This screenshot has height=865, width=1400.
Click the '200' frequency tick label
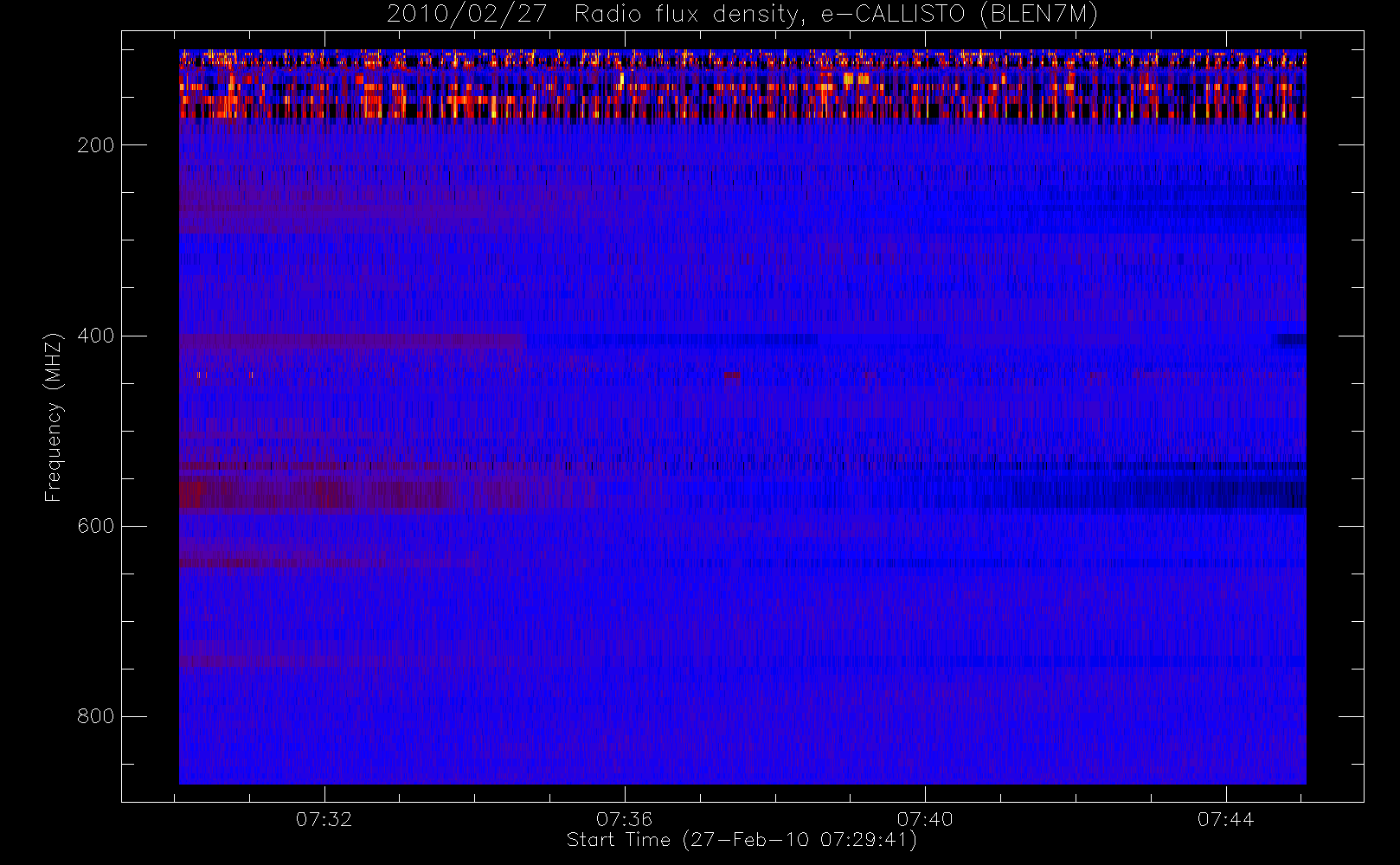click(x=95, y=145)
